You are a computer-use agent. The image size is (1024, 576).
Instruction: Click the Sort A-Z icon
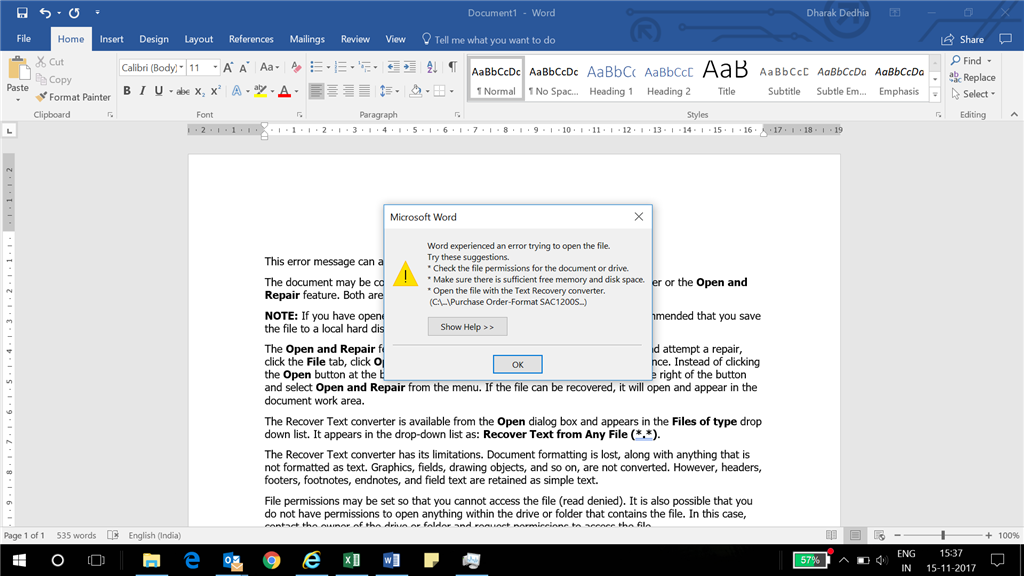[432, 67]
